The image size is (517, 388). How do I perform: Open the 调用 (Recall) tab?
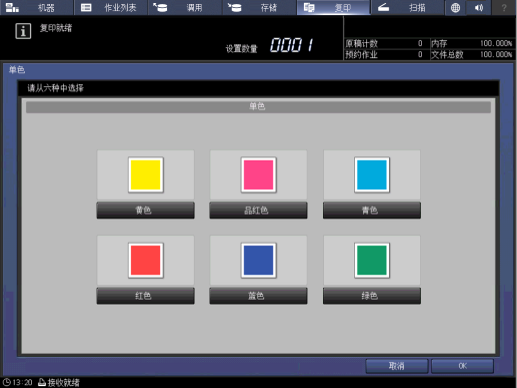click(x=185, y=7)
